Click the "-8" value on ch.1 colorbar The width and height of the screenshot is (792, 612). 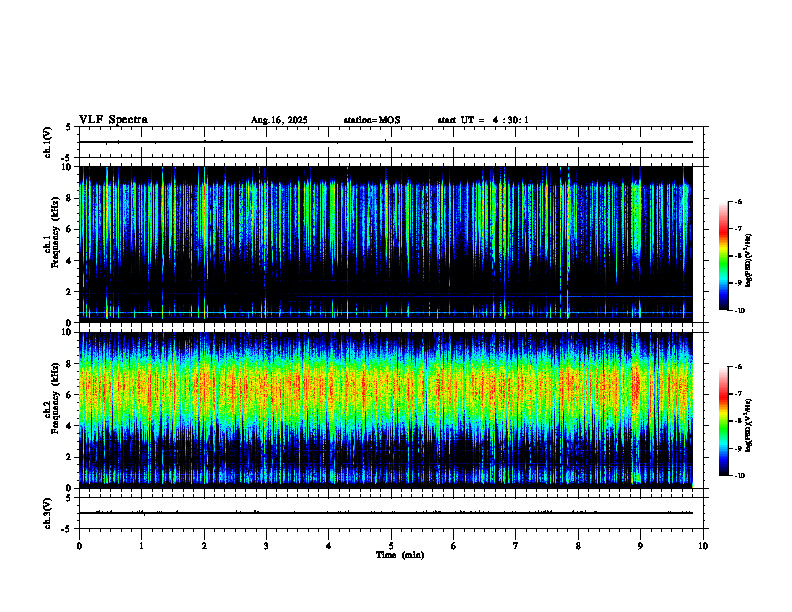coord(738,256)
